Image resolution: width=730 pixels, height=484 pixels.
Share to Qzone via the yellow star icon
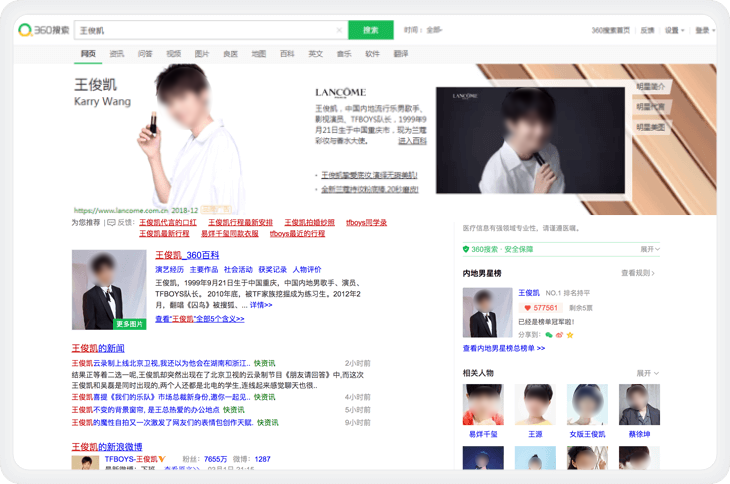pos(570,335)
